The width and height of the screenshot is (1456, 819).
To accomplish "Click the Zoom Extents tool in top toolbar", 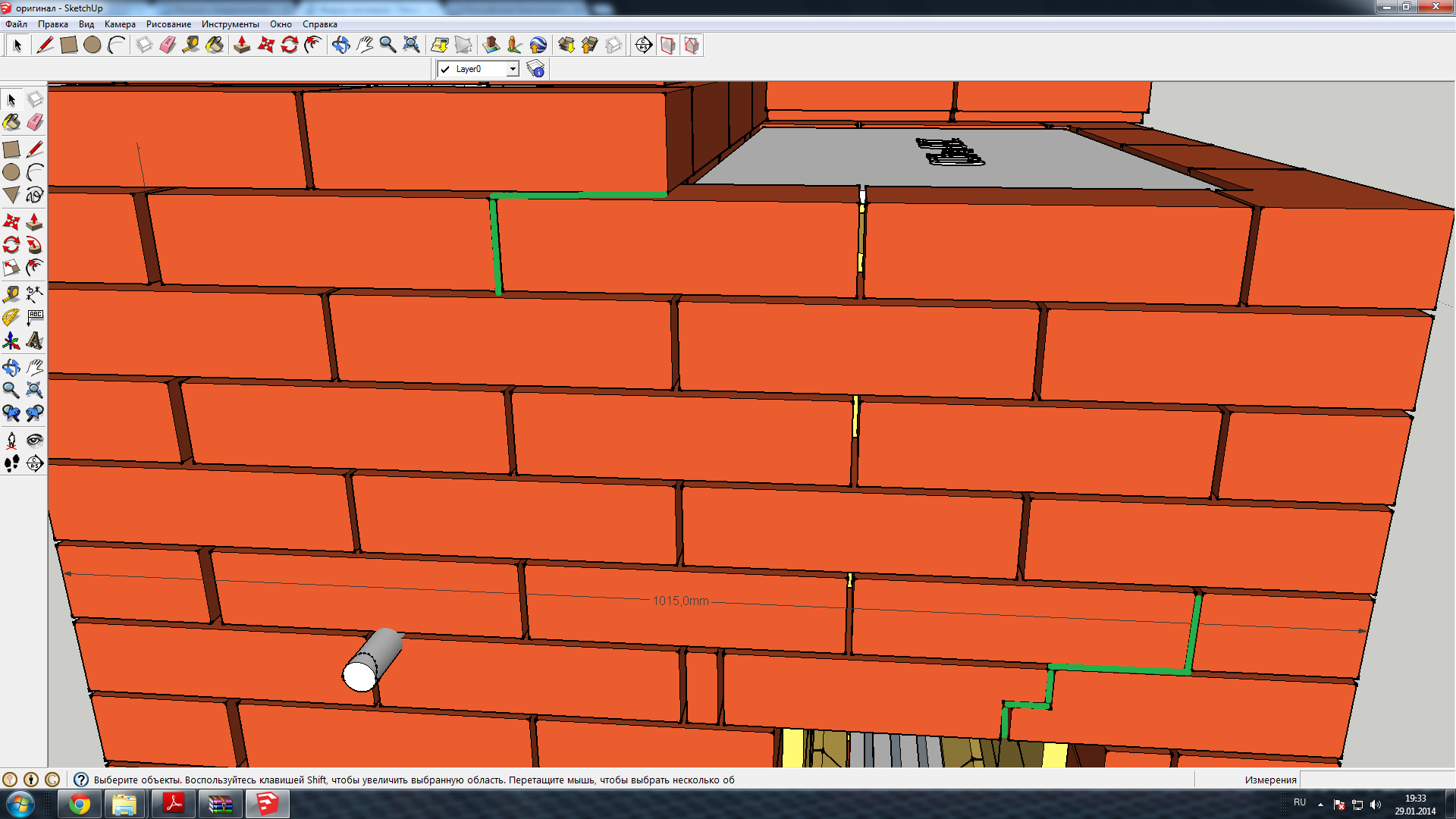I will pos(411,45).
